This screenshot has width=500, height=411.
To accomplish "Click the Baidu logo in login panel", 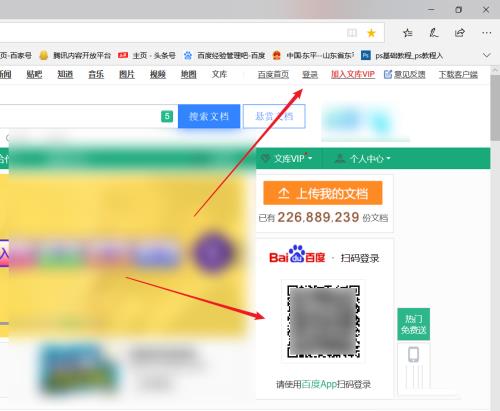I will pos(297,255).
